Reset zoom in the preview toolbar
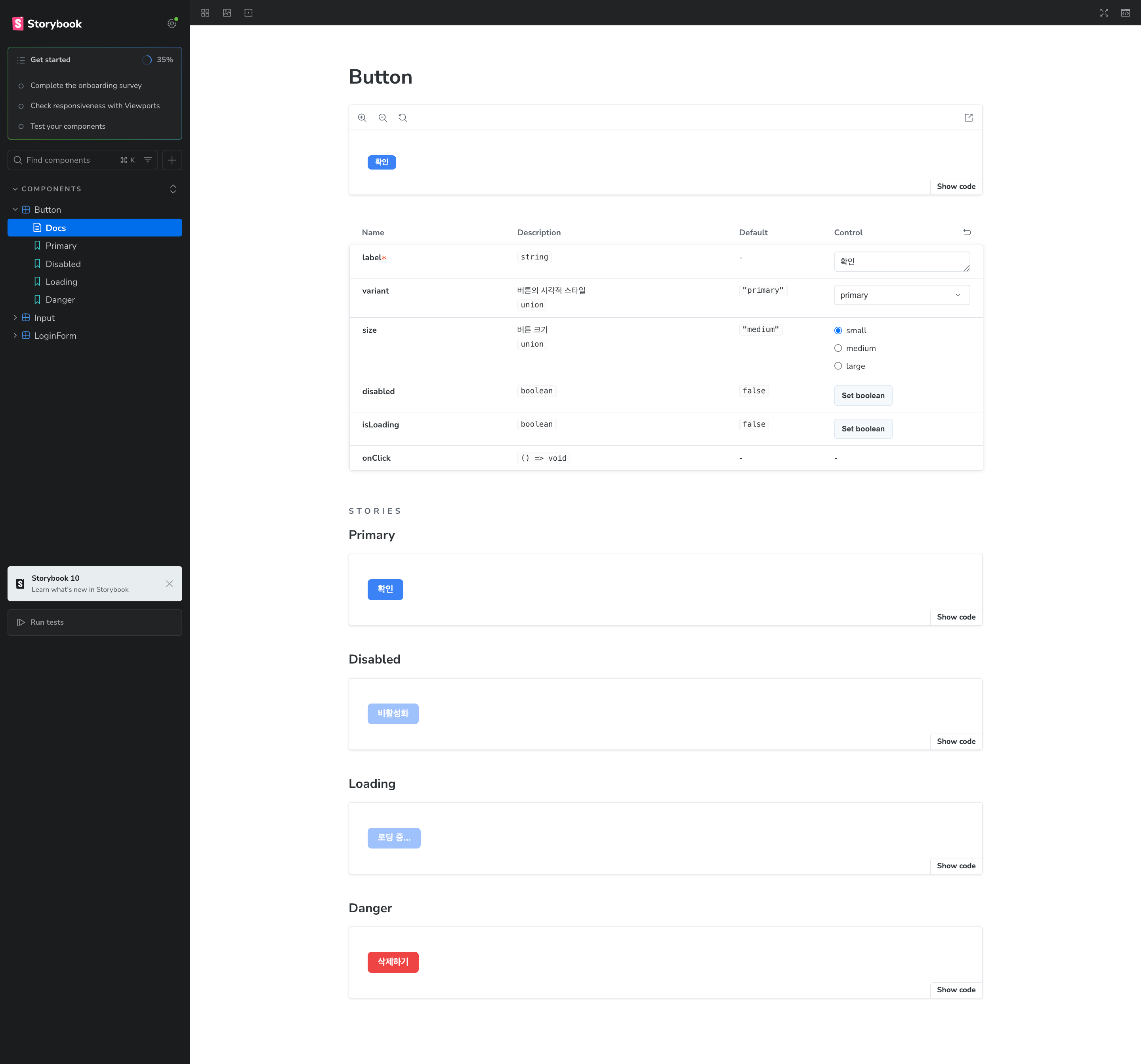Screen dimensions: 1141x1064 (403, 118)
